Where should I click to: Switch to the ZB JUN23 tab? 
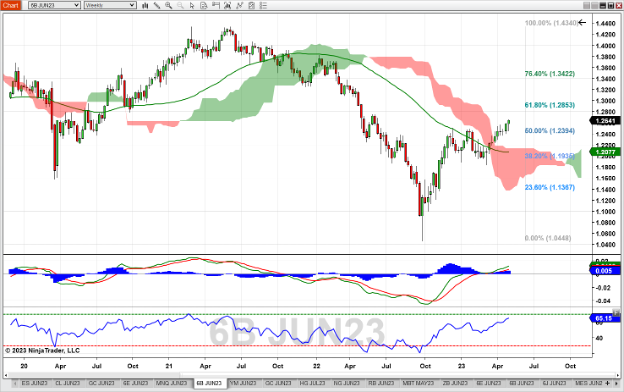(455, 383)
